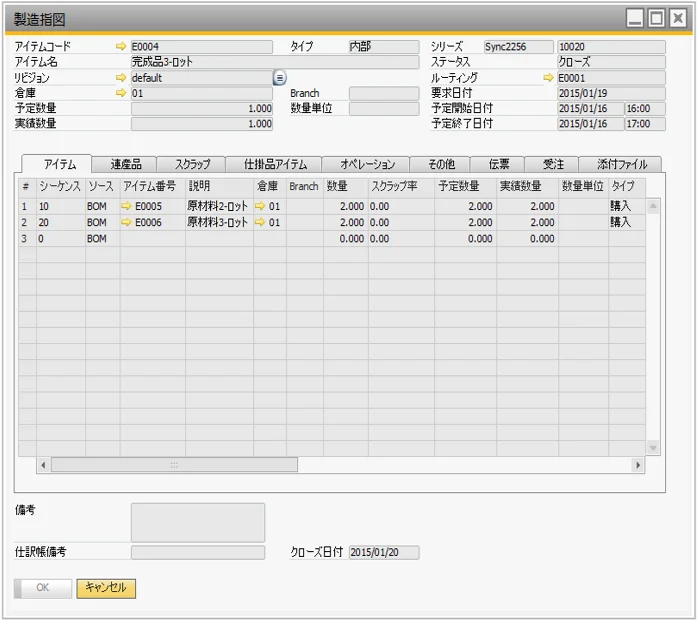Screen dimensions: 697x620
Task: Click the document number field 10020
Action: pos(611,47)
